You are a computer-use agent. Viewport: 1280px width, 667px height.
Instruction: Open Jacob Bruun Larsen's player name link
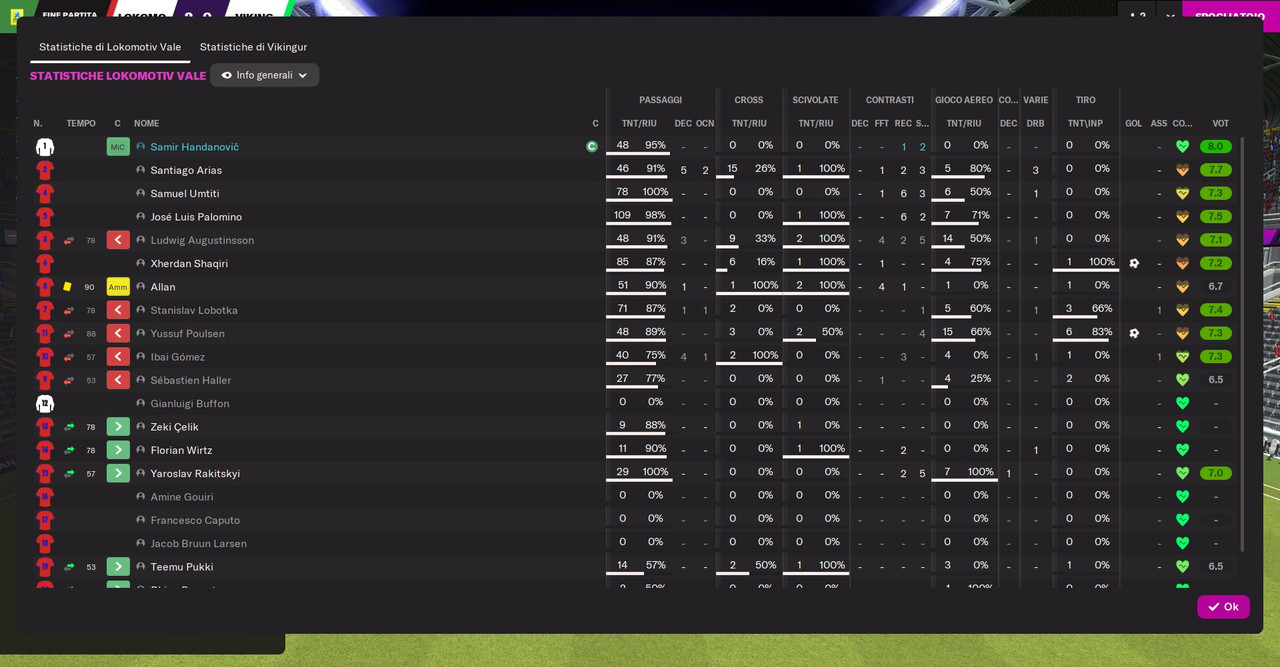pos(198,544)
